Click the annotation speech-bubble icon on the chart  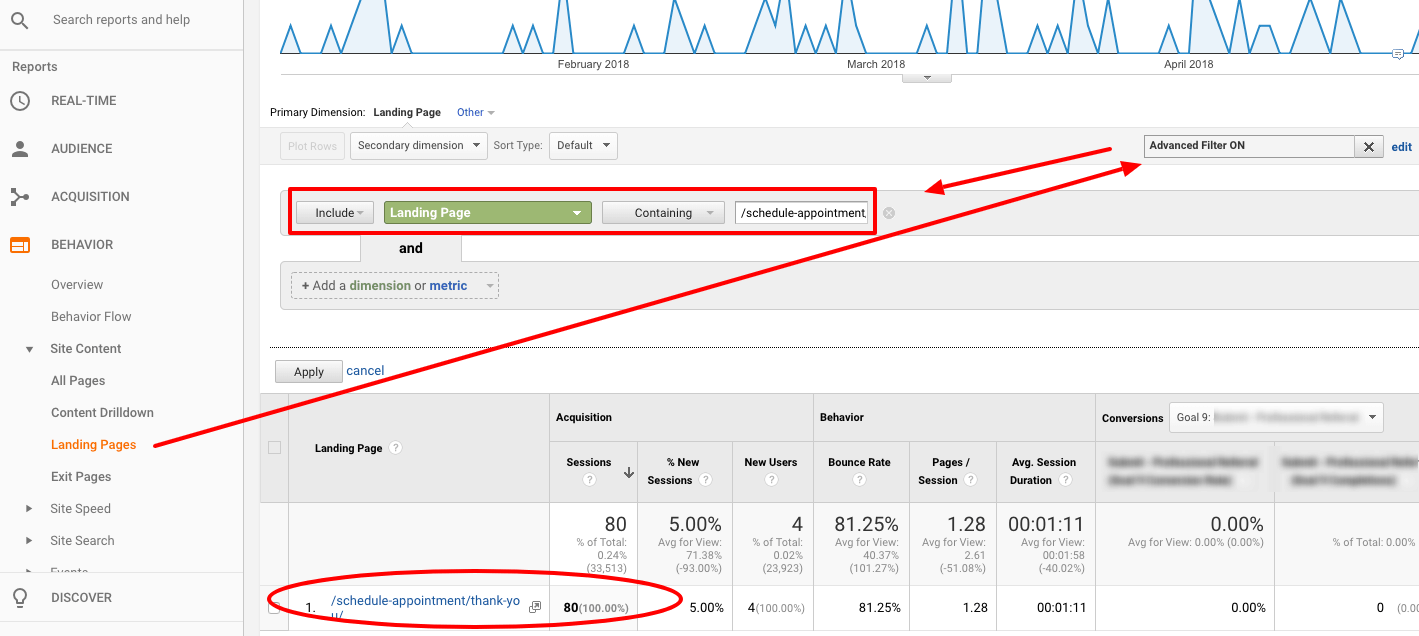click(x=1398, y=54)
